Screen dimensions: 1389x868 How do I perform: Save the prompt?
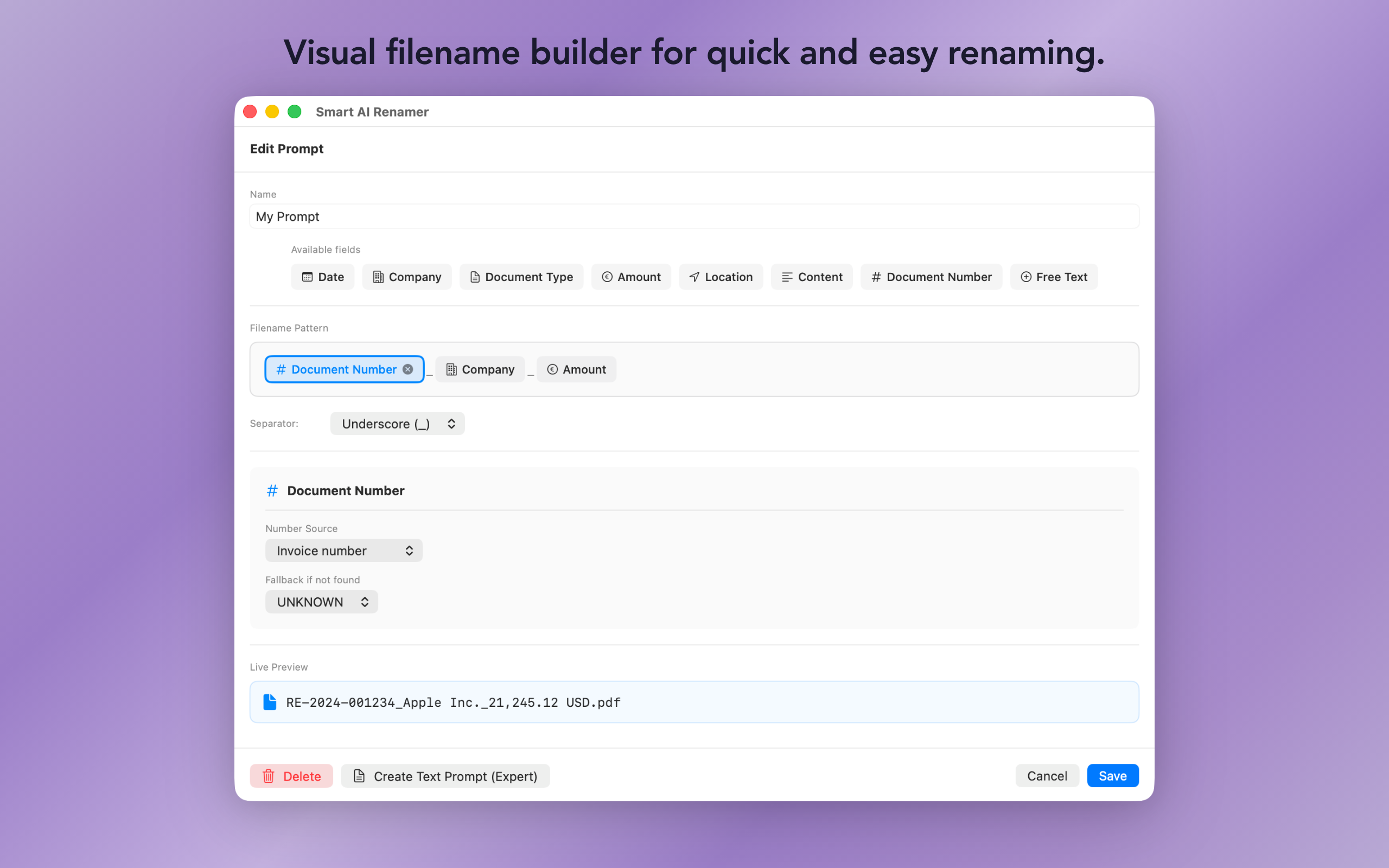coord(1112,776)
